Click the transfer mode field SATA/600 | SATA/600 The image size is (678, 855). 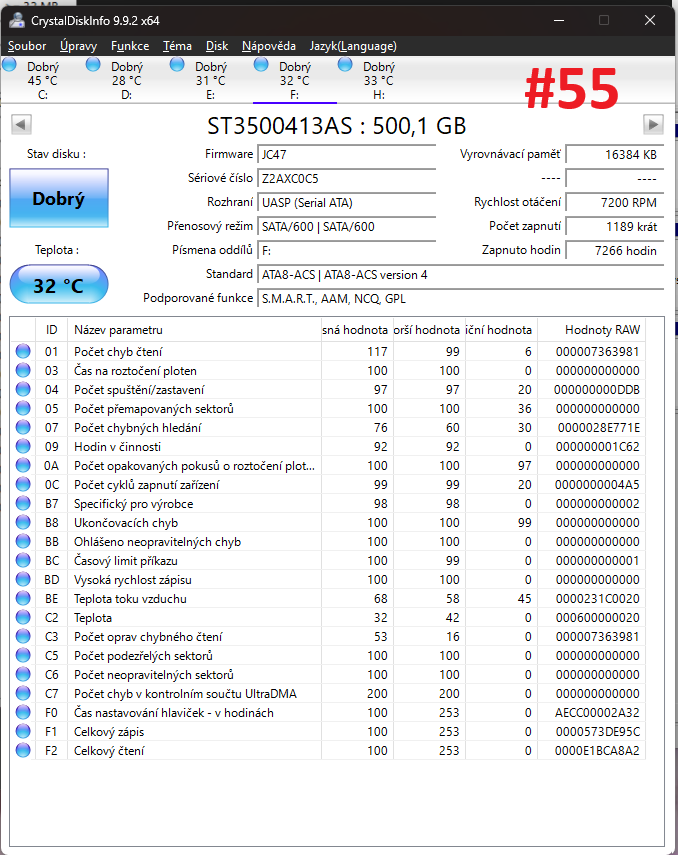pos(346,226)
